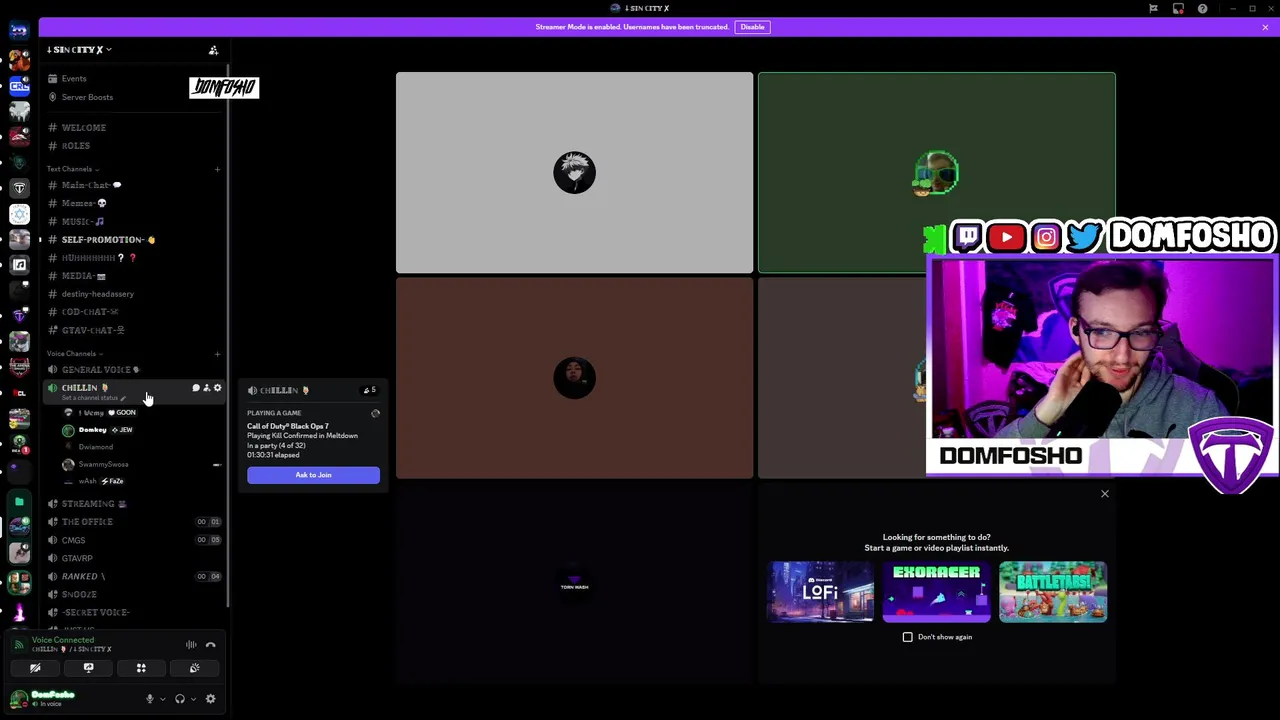The image size is (1280, 720).
Task: Open the T-shield logo server icon
Action: coord(19,188)
